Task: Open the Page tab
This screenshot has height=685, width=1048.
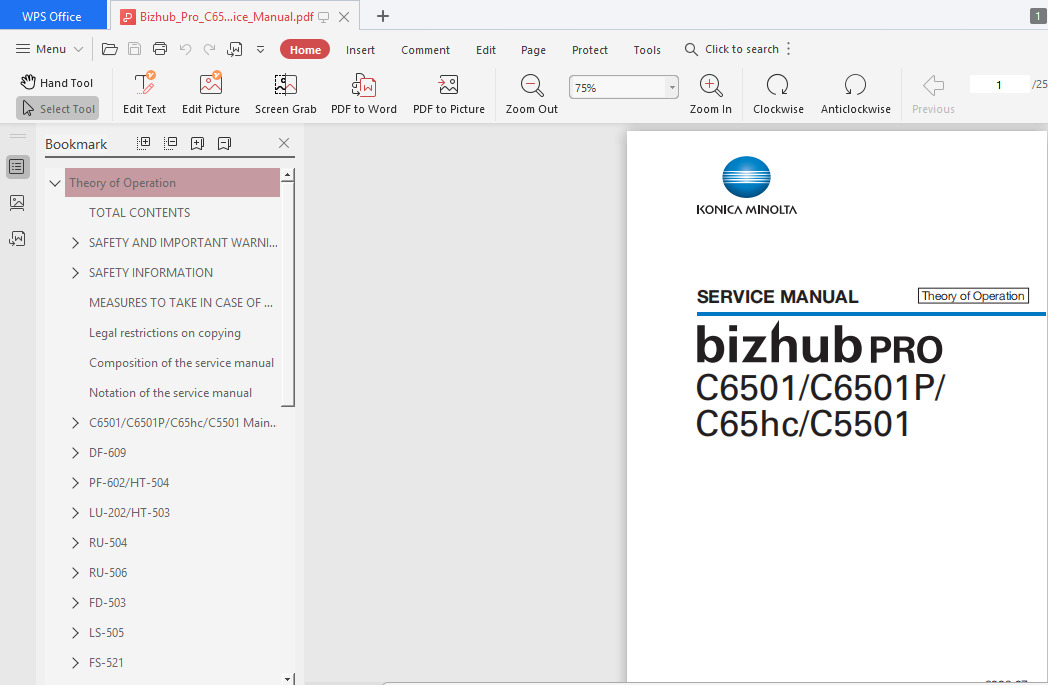Action: (x=533, y=50)
